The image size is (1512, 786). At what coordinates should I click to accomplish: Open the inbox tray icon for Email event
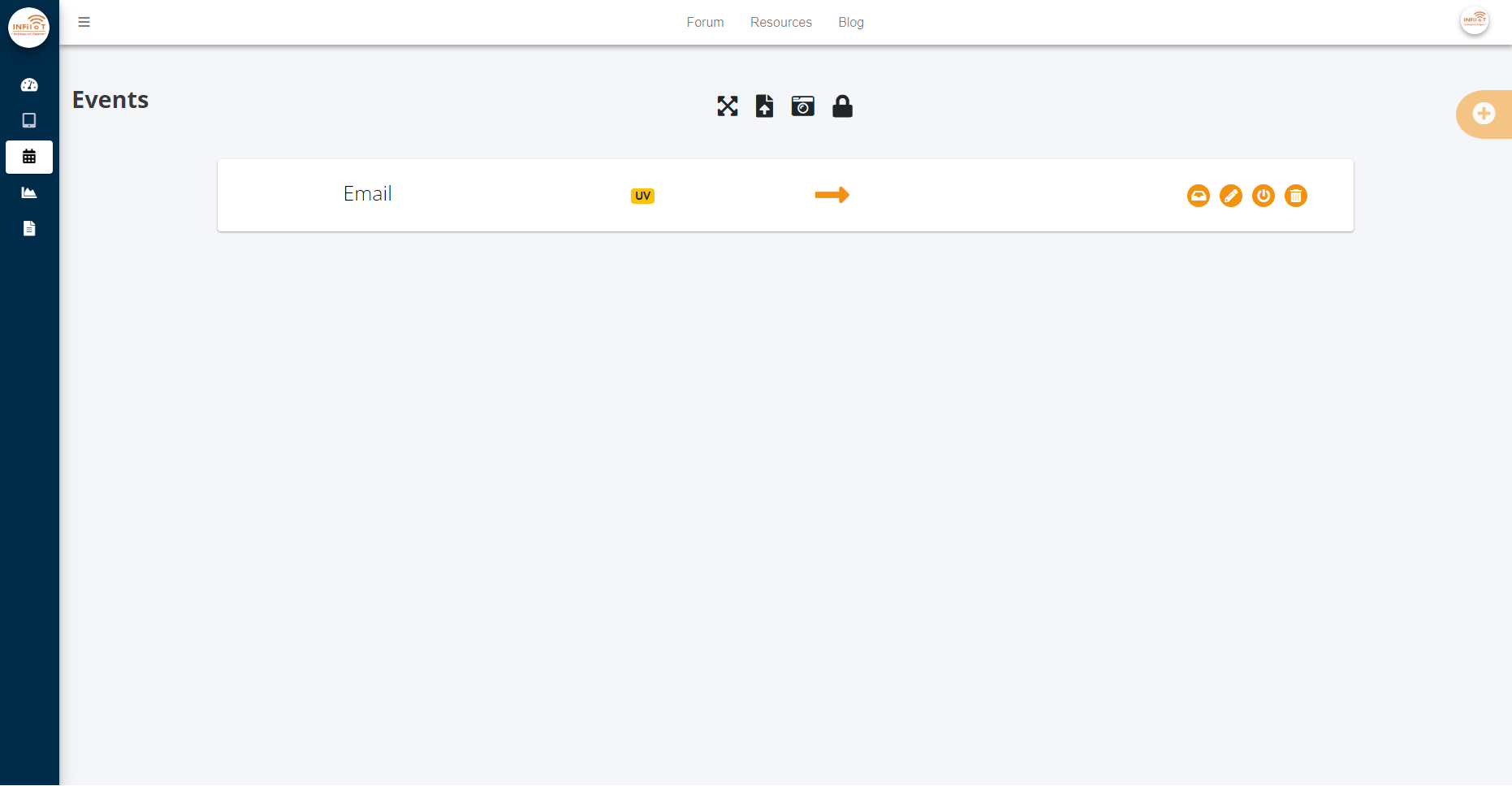pyautogui.click(x=1199, y=196)
